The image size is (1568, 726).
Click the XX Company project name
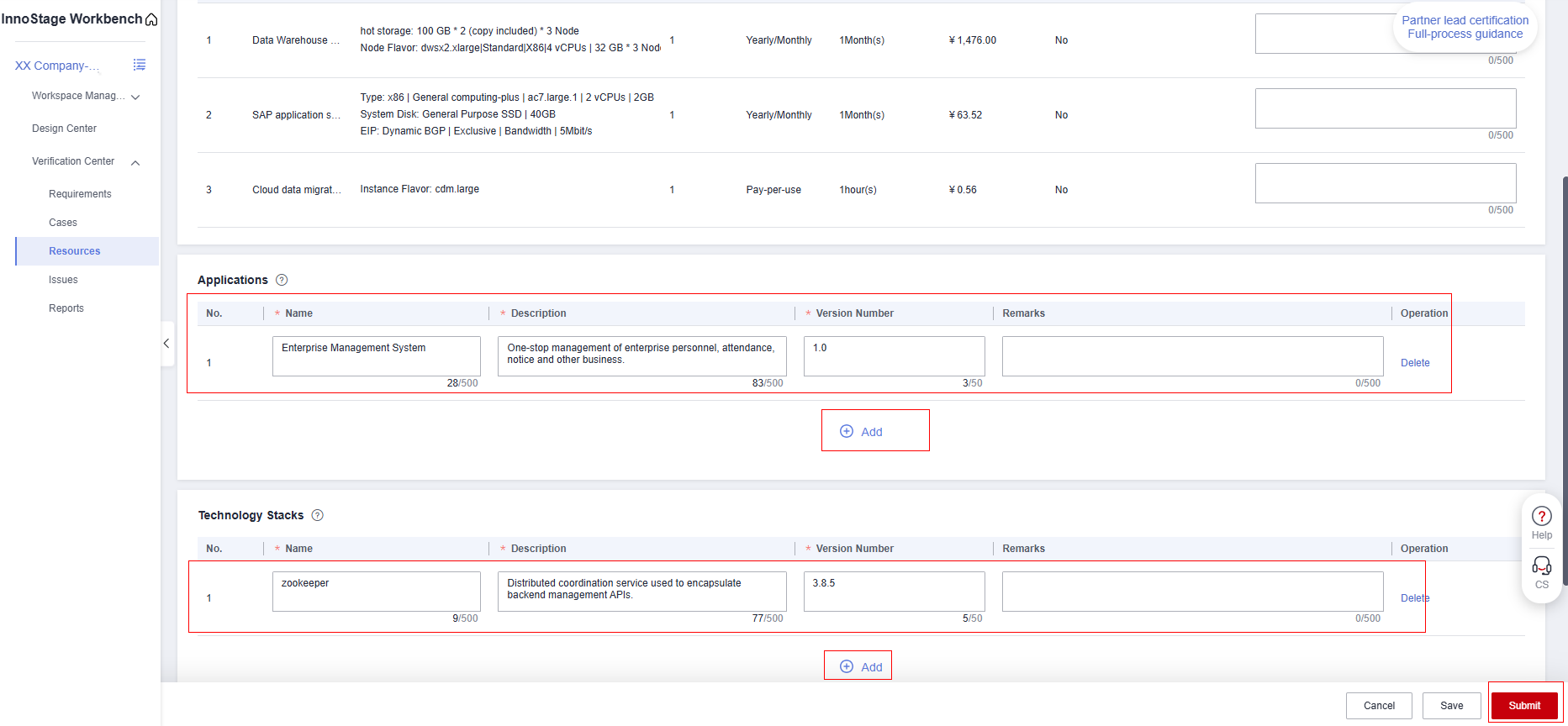(x=57, y=66)
